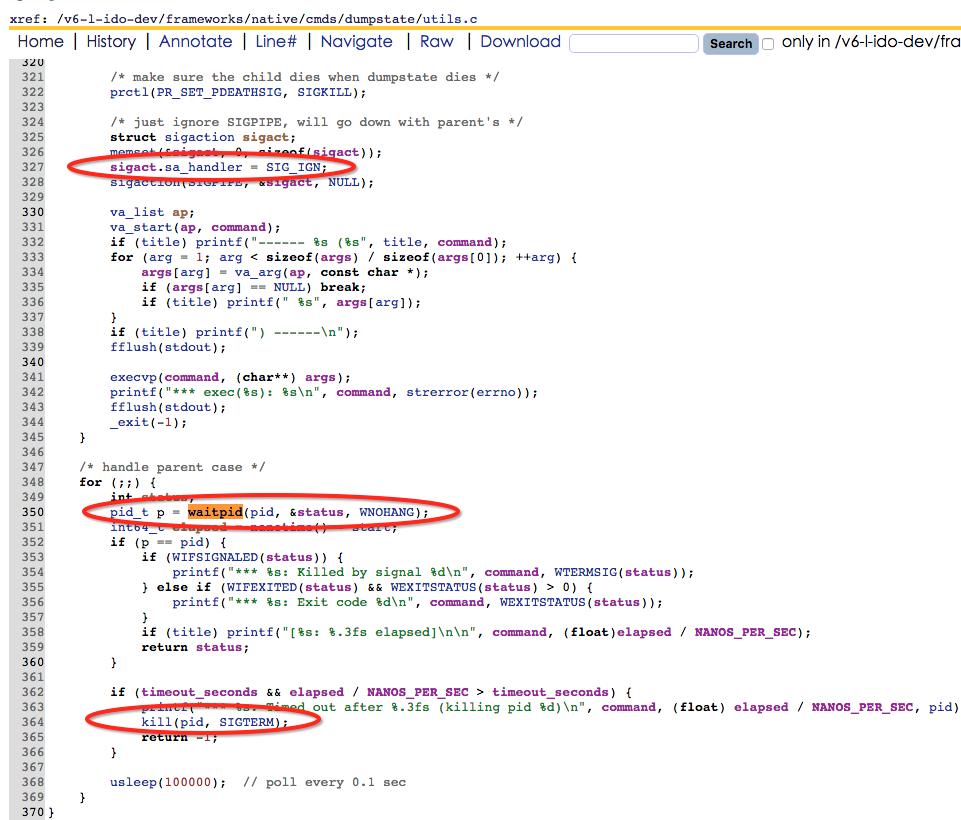View file History from the top menu
961x820 pixels.
110,41
